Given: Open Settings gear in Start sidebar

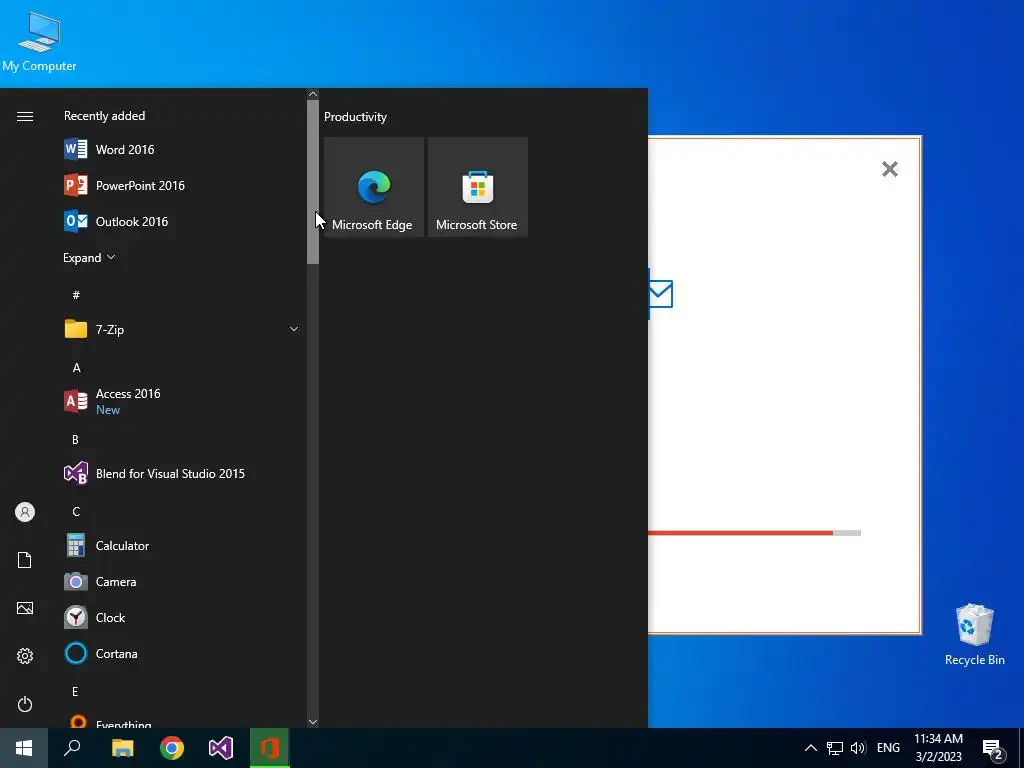Looking at the screenshot, I should [25, 656].
